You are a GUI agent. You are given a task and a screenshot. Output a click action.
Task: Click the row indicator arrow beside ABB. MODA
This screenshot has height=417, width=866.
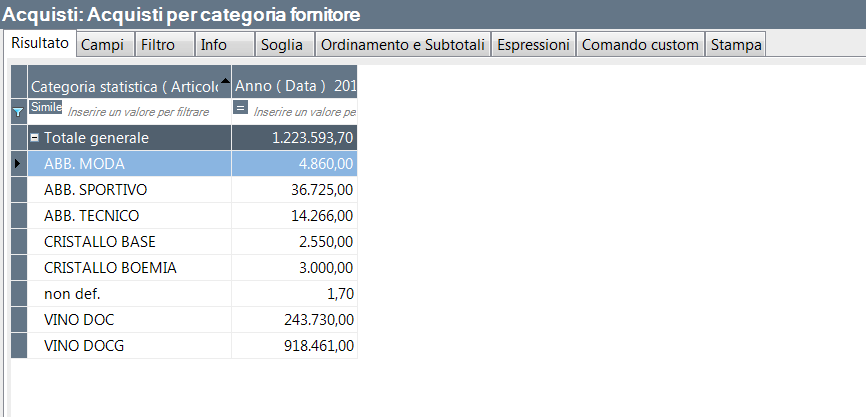pyautogui.click(x=18, y=163)
